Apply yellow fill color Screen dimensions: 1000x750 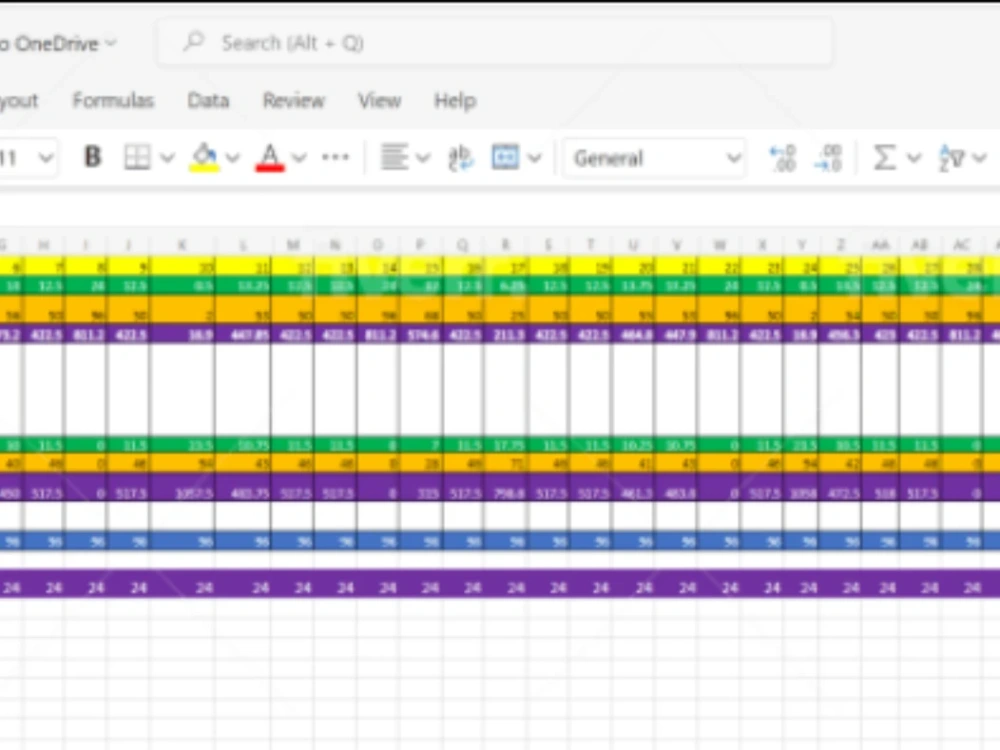tap(204, 157)
